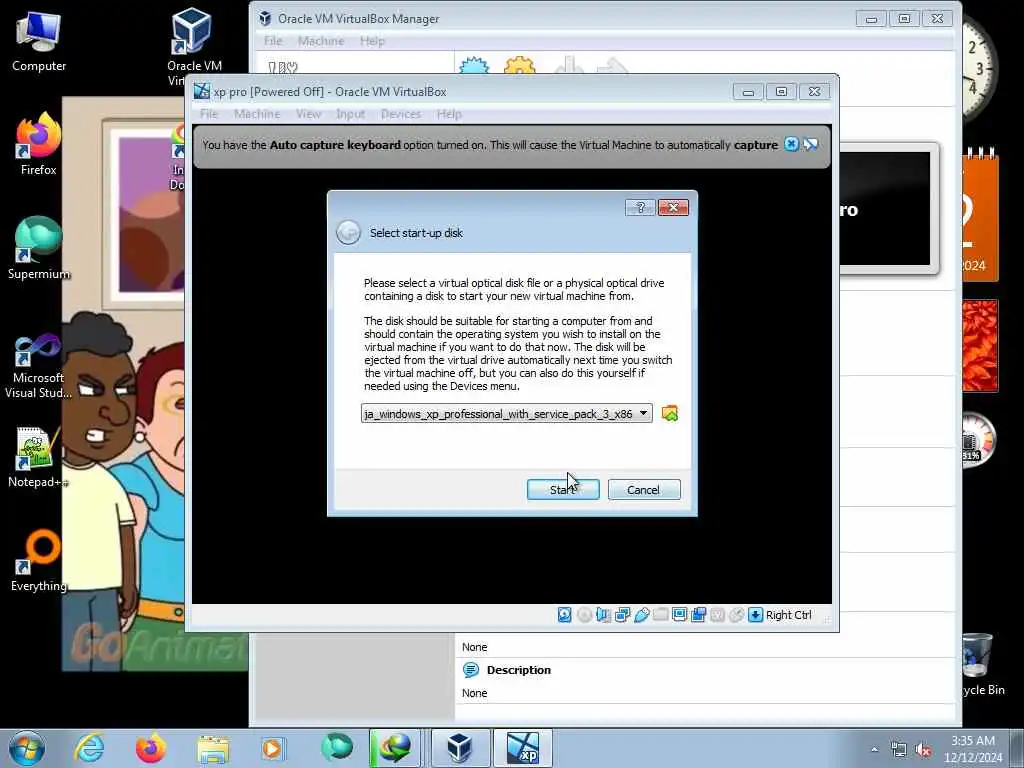Image resolution: width=1024 pixels, height=768 pixels.
Task: Switch to VirtualBox Manager taskbar button
Action: pyautogui.click(x=460, y=748)
